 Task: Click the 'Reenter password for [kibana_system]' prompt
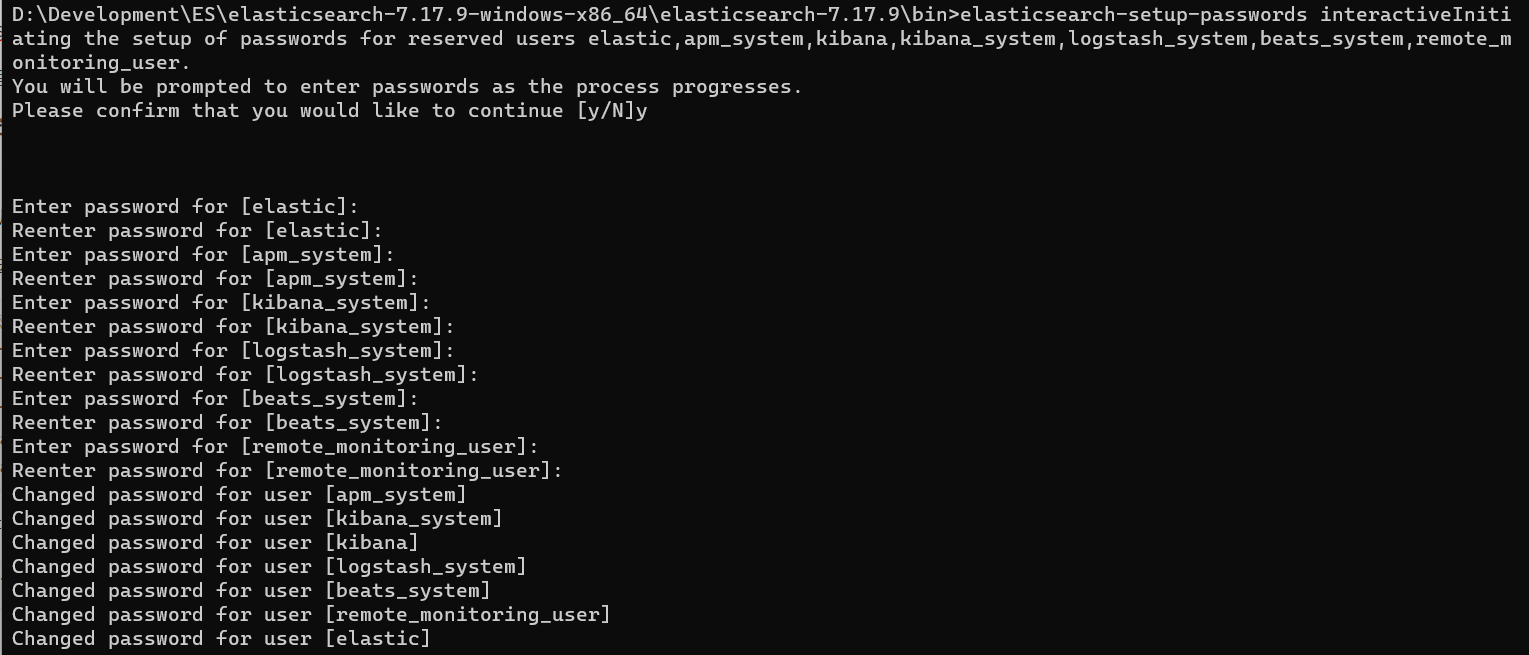(x=233, y=327)
